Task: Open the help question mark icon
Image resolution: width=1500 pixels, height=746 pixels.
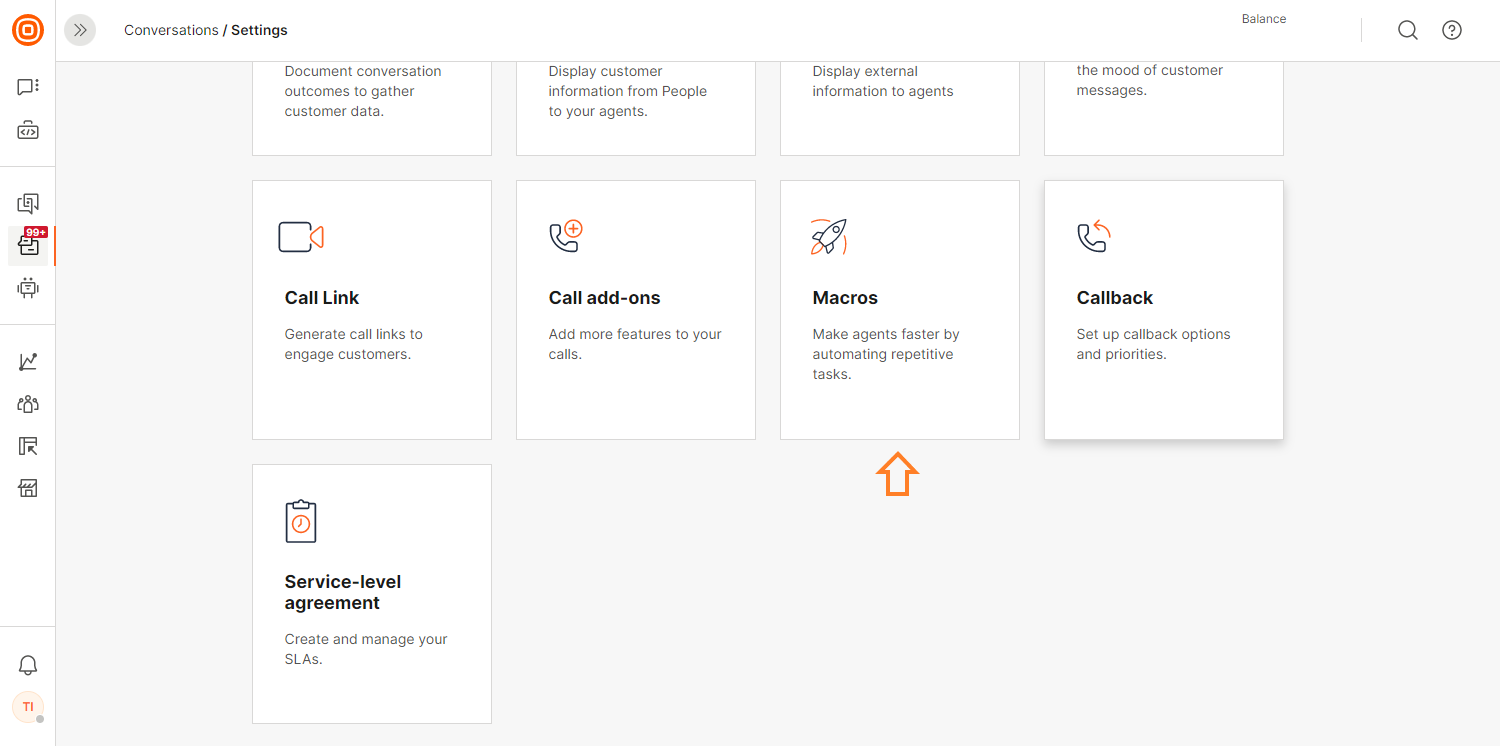Action: [1452, 30]
